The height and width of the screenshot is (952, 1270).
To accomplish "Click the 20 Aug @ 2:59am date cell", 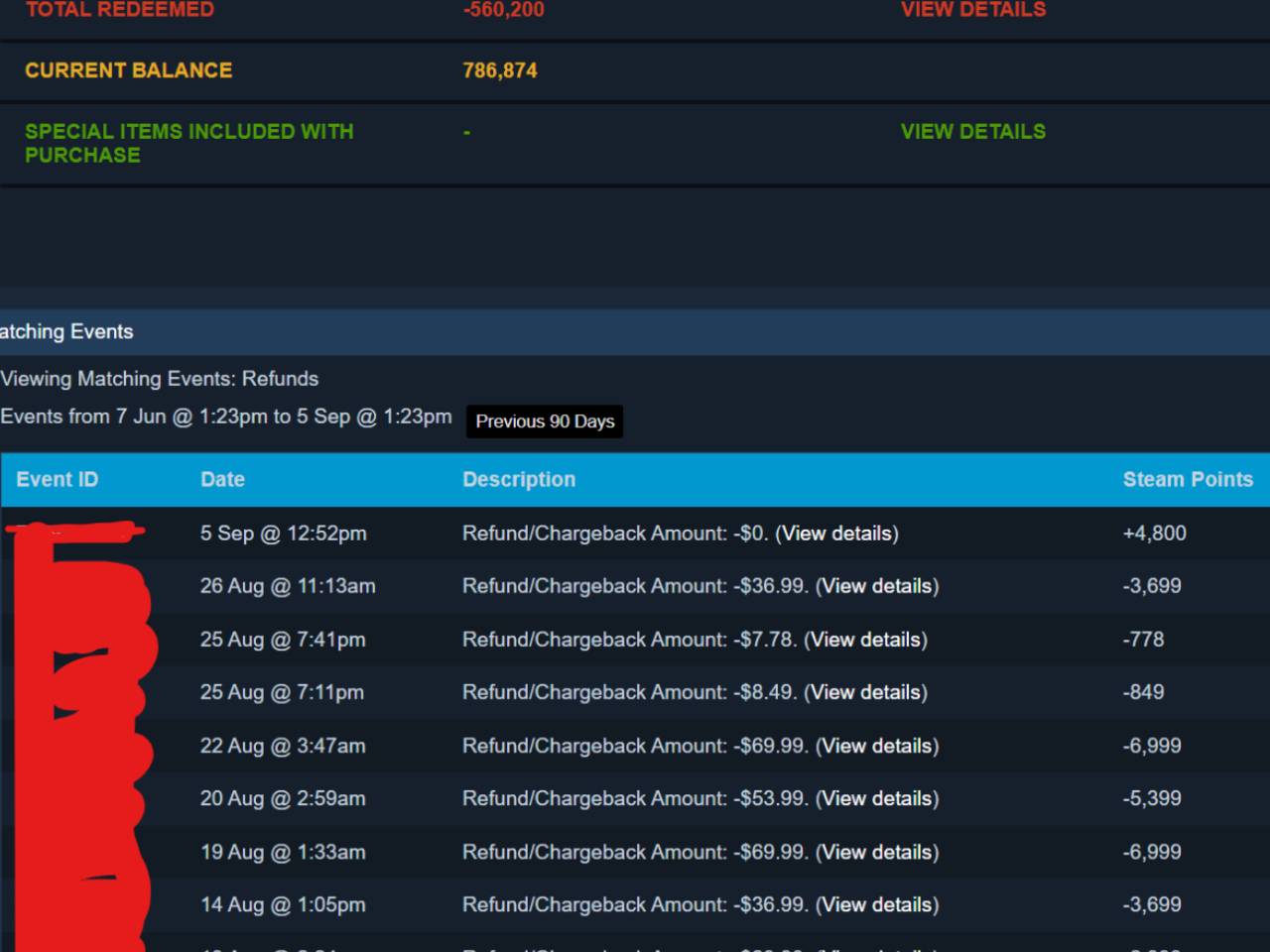I will point(283,798).
